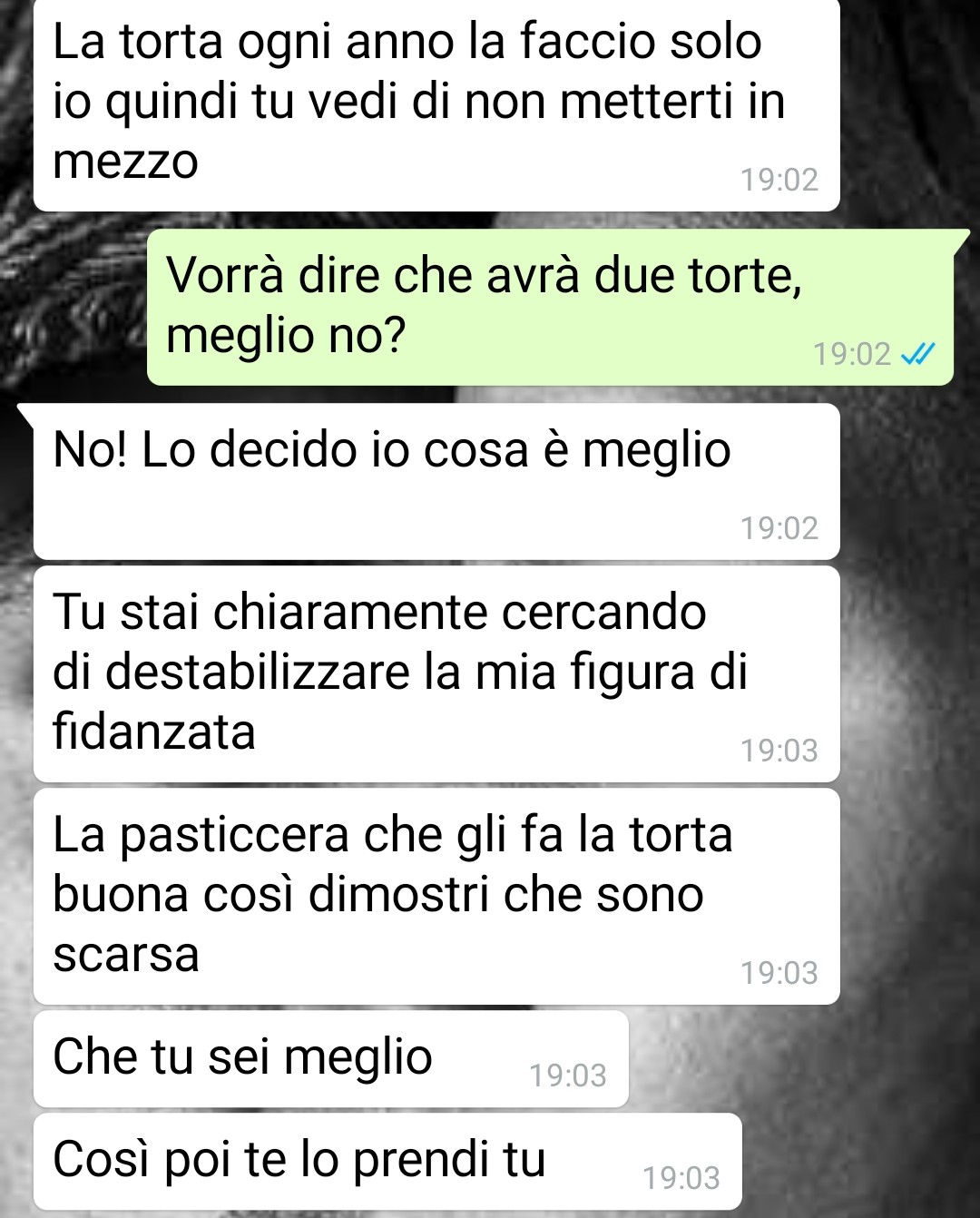Tap the 19:03 timestamp next to 'fidanzata'
The height and width of the screenshot is (1218, 980).
(x=779, y=751)
